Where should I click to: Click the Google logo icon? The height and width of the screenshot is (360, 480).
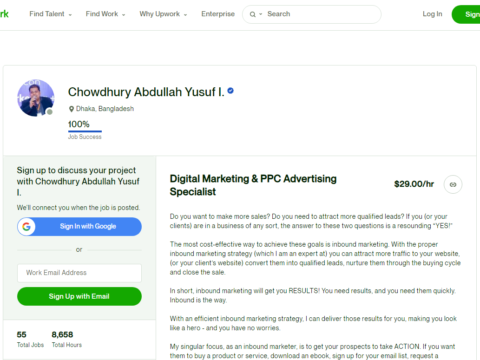[x=26, y=227]
